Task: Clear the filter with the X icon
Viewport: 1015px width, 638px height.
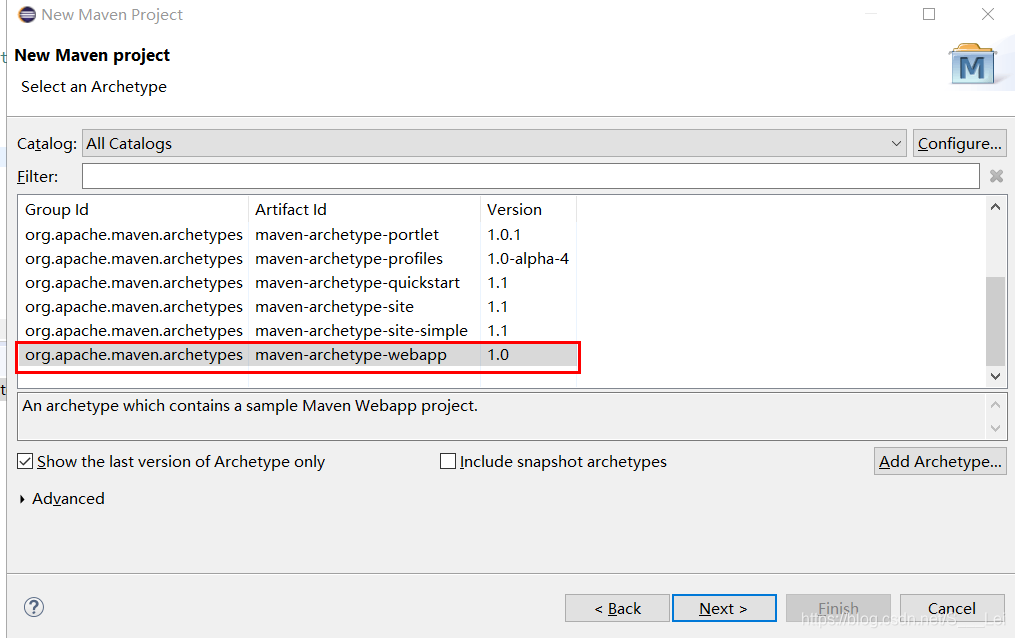Action: click(x=996, y=176)
